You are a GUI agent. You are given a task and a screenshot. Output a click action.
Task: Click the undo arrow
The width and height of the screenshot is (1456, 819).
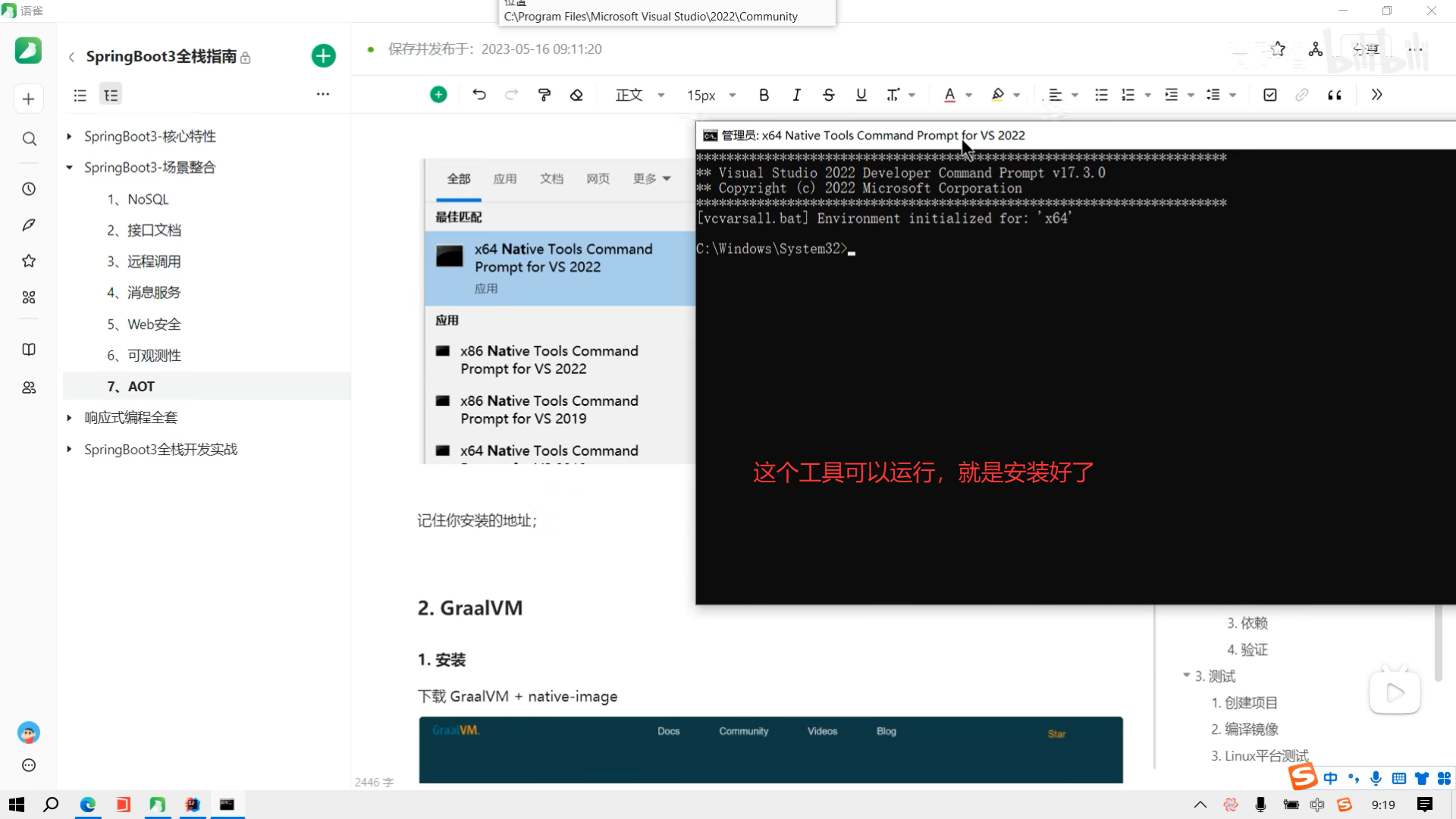479,95
